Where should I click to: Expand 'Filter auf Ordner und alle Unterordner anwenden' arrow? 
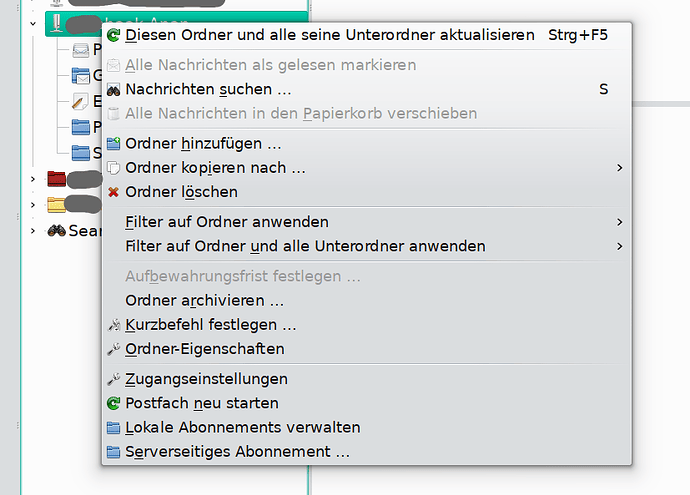[x=620, y=246]
